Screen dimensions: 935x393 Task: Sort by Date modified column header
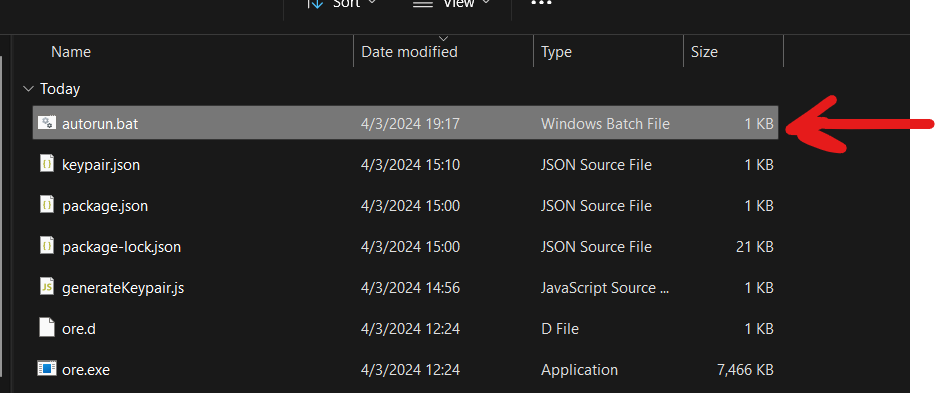(x=409, y=52)
